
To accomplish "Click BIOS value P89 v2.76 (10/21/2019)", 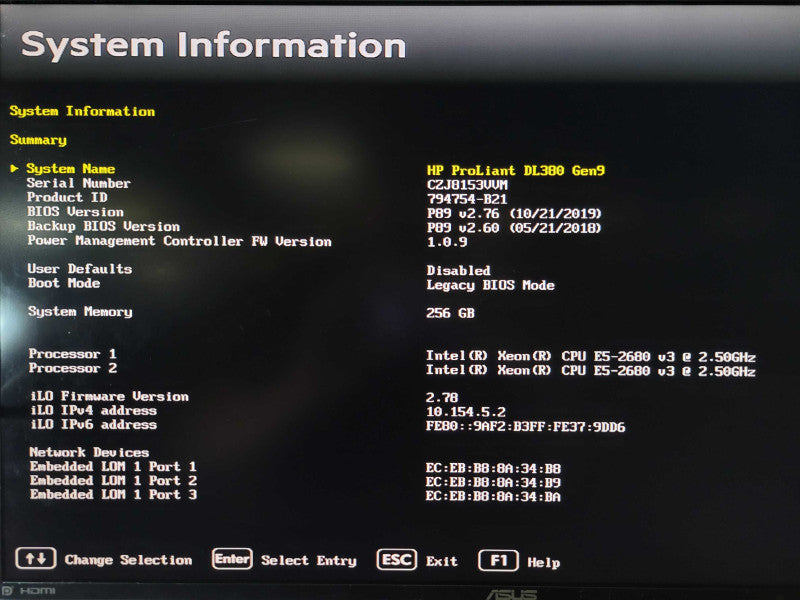I will pos(514,213).
